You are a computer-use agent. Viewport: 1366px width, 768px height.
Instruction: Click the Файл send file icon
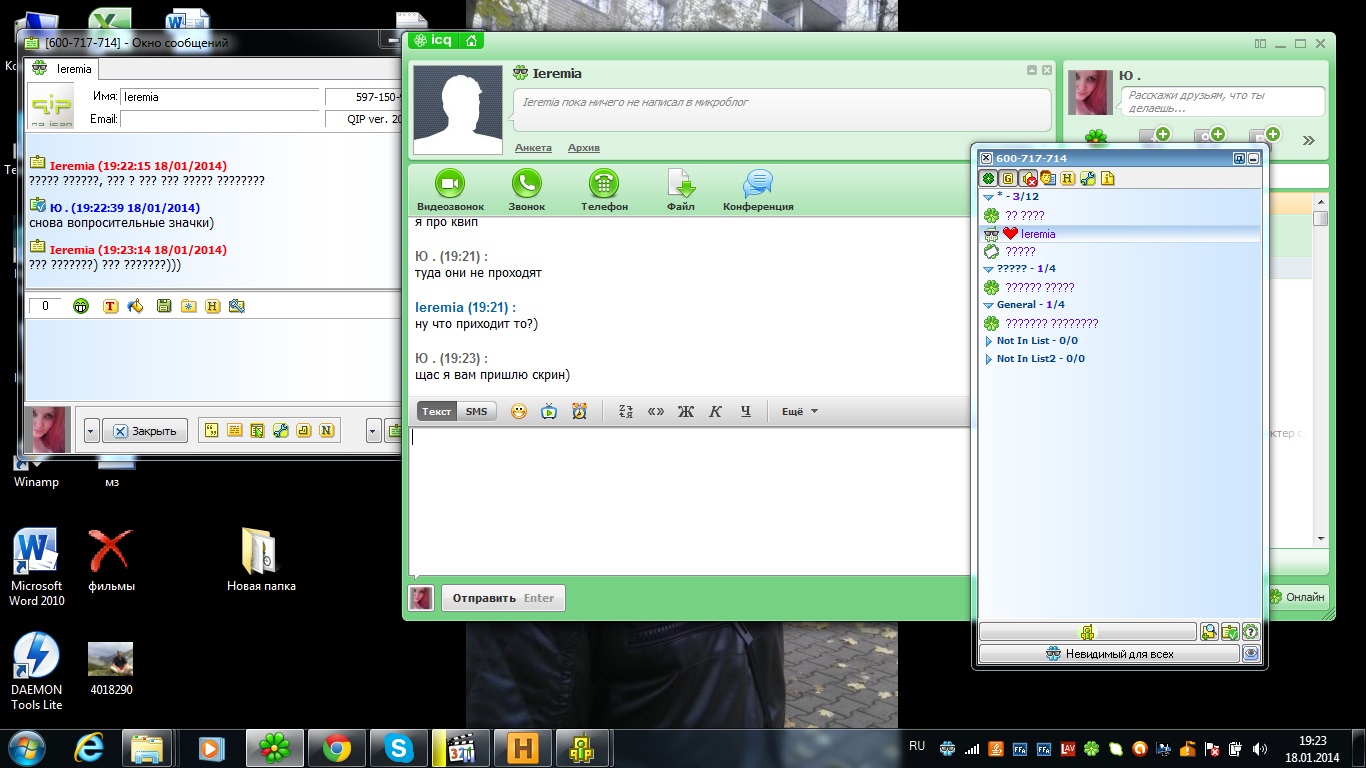pos(680,184)
